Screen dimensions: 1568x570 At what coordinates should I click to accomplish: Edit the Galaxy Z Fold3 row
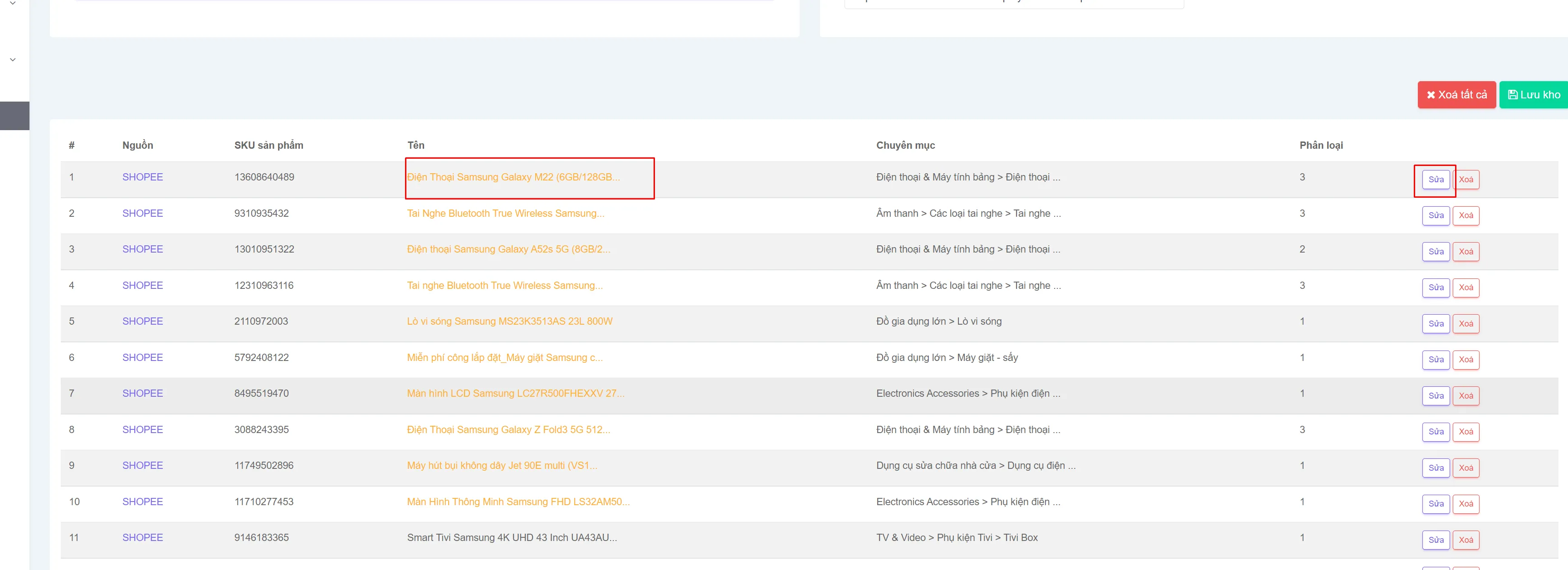[x=1436, y=431]
